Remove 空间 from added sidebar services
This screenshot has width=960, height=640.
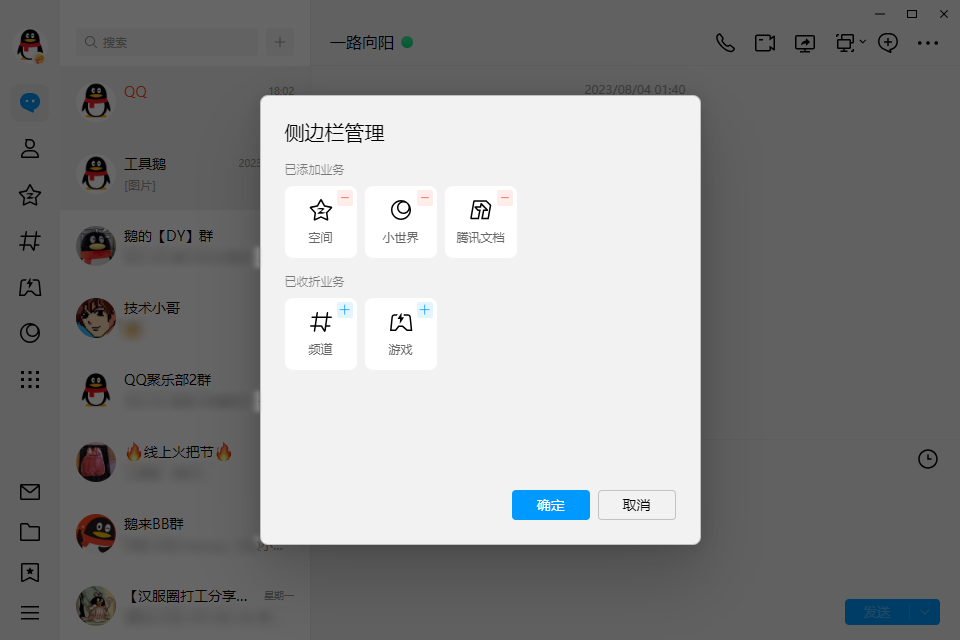pos(345,198)
